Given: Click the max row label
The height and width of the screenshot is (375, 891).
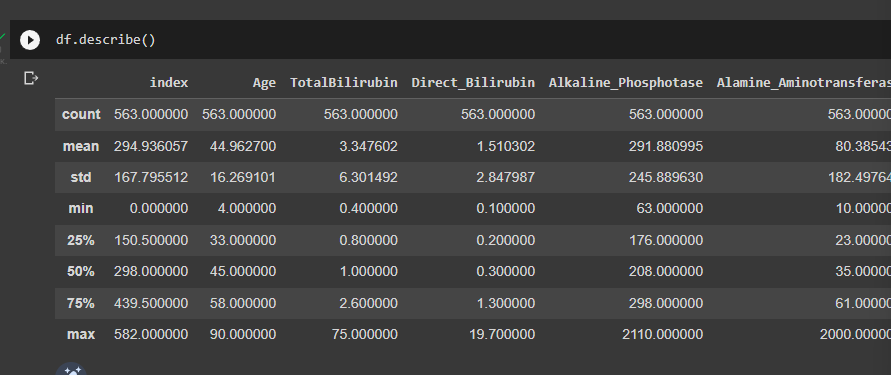Looking at the screenshot, I should 81,335.
